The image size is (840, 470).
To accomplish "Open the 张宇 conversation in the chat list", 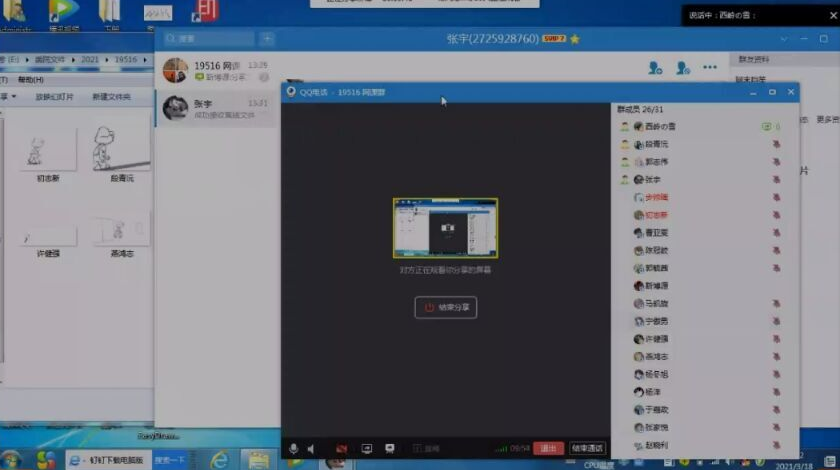I will click(216, 108).
